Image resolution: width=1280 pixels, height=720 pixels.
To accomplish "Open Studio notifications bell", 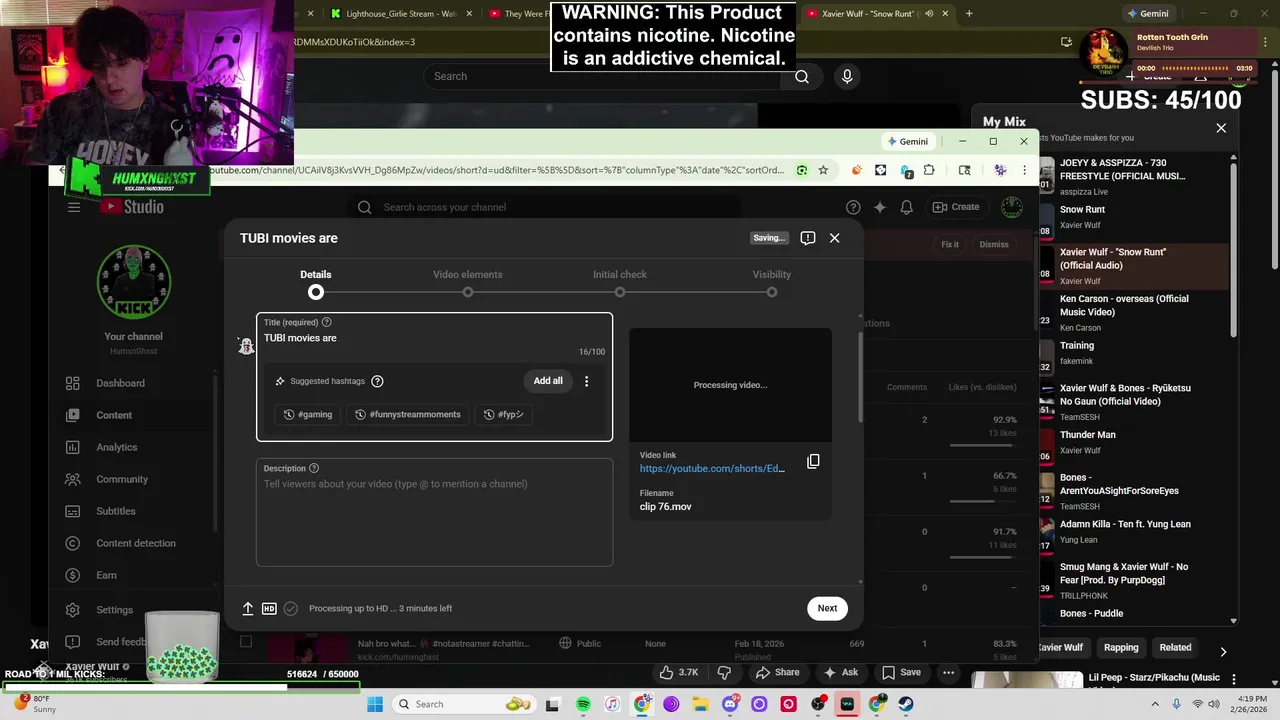I will [906, 207].
